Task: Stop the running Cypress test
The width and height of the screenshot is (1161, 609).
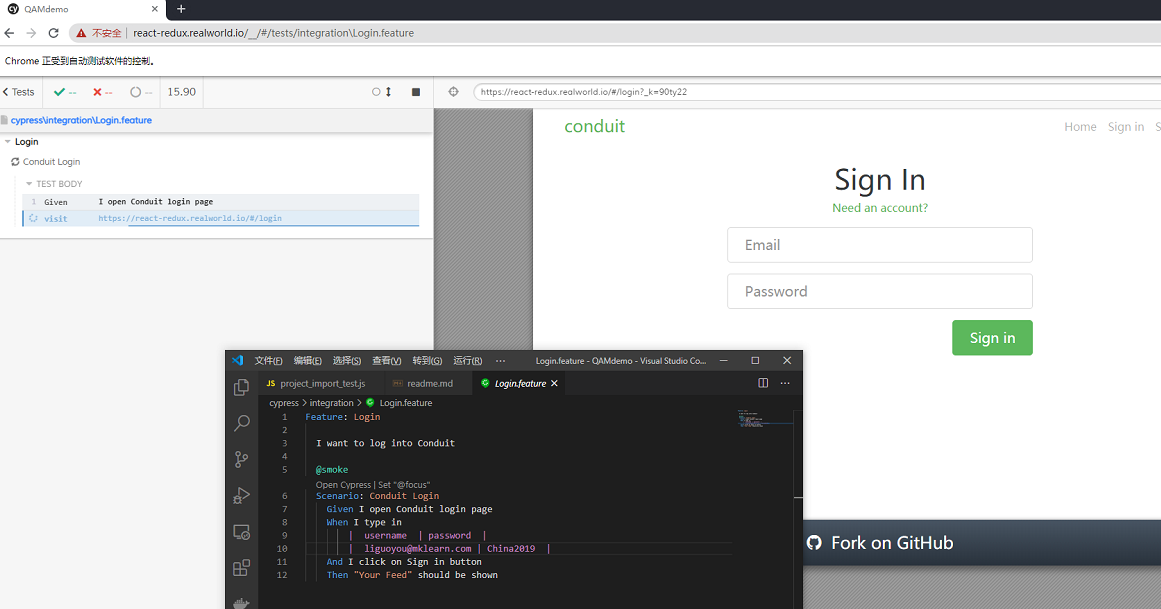Action: (x=416, y=92)
